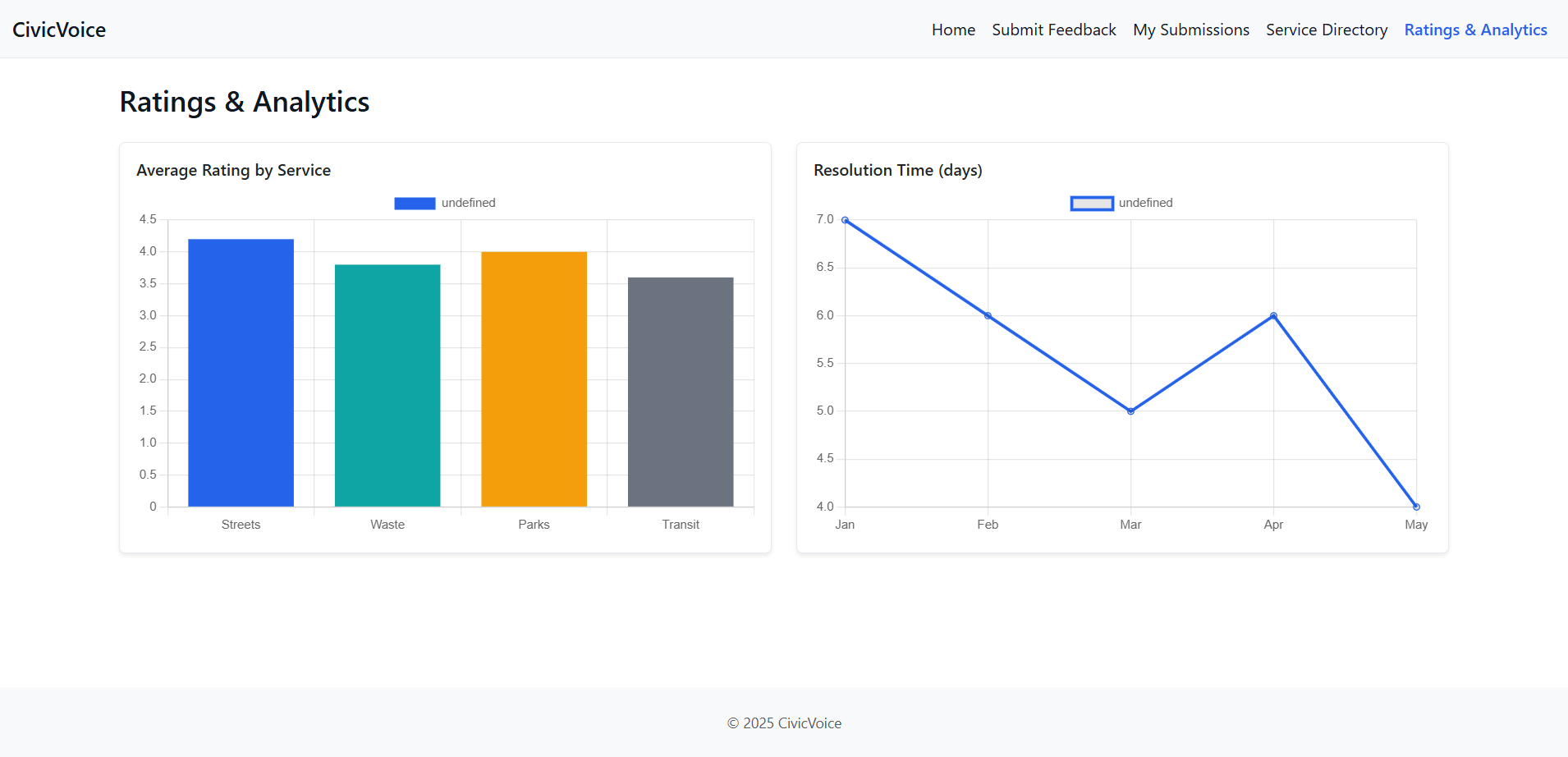1568x757 pixels.
Task: Open the Home navigation link
Action: 953,30
